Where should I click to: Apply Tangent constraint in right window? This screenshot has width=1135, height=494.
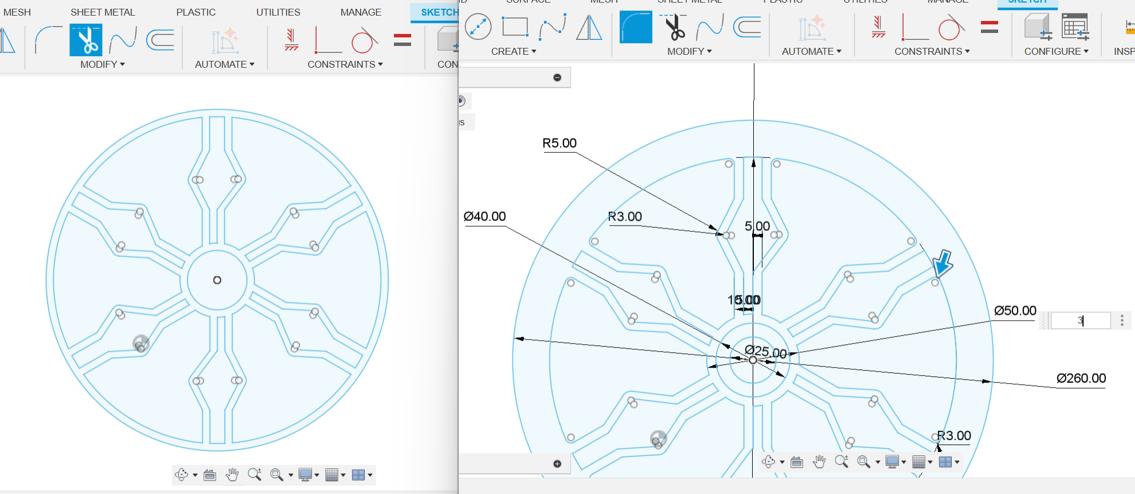[x=951, y=28]
